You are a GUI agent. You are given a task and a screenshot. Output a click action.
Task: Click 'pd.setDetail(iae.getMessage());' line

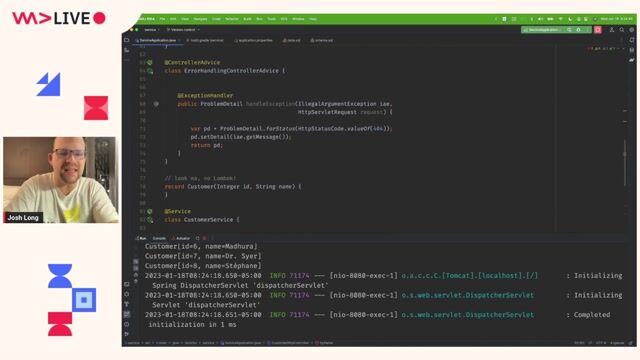point(241,137)
